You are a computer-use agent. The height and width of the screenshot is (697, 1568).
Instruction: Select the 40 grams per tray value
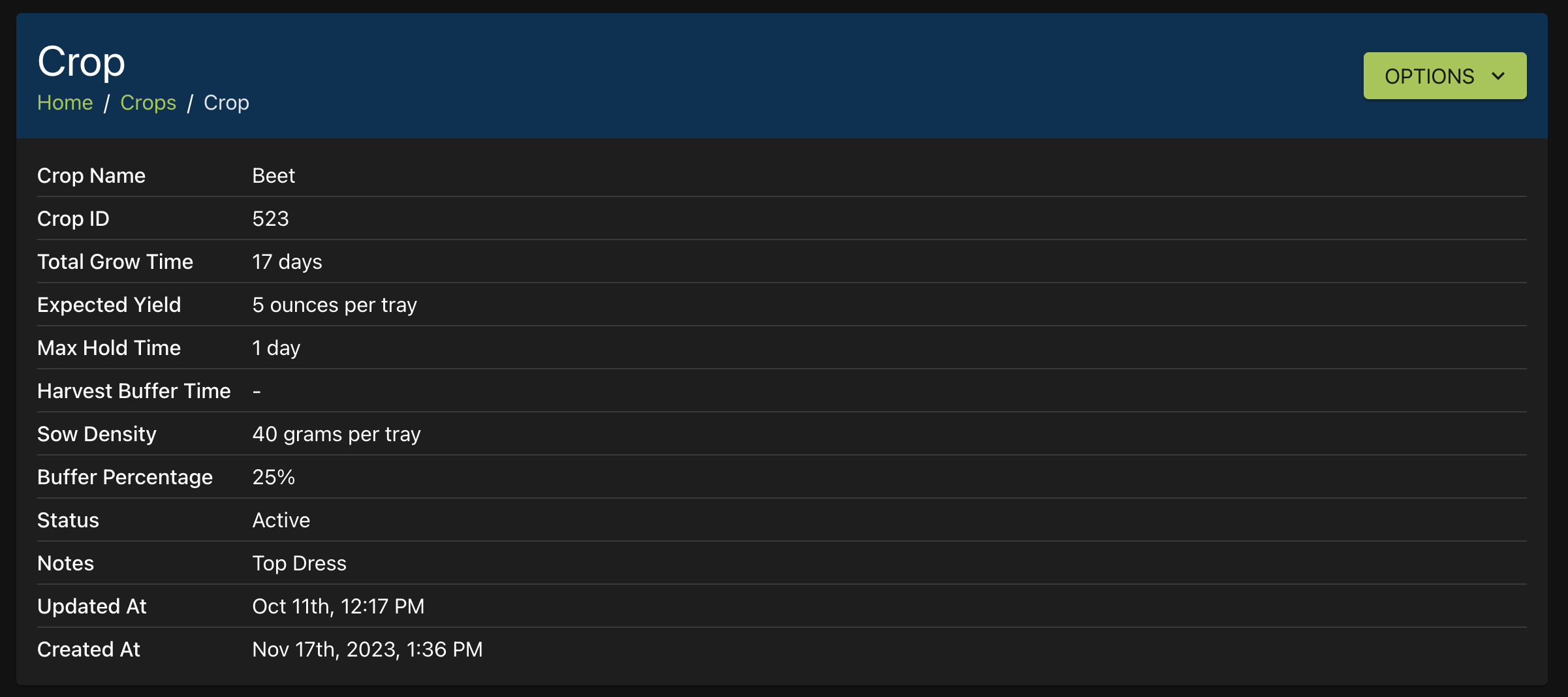(x=336, y=434)
